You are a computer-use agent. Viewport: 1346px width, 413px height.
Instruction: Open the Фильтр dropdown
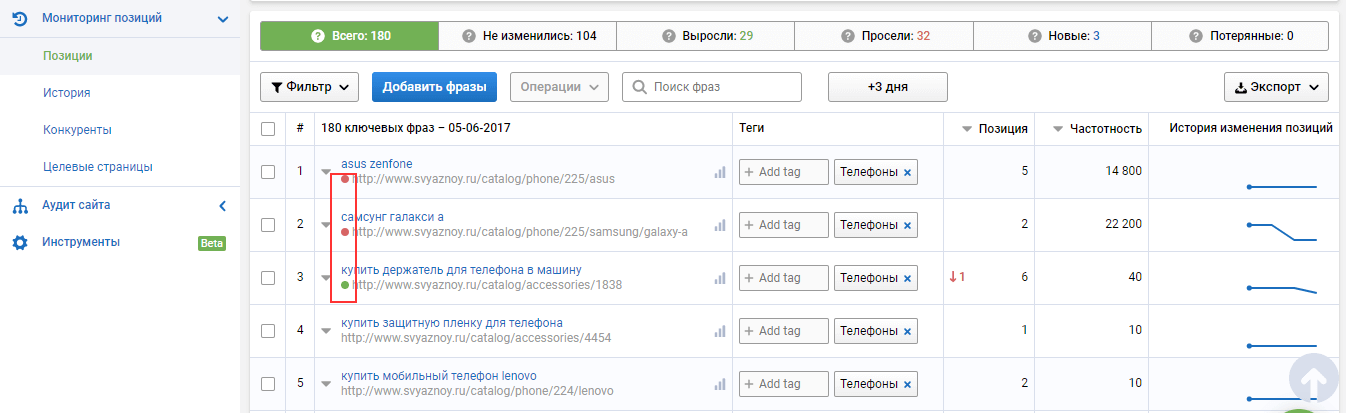coord(310,87)
